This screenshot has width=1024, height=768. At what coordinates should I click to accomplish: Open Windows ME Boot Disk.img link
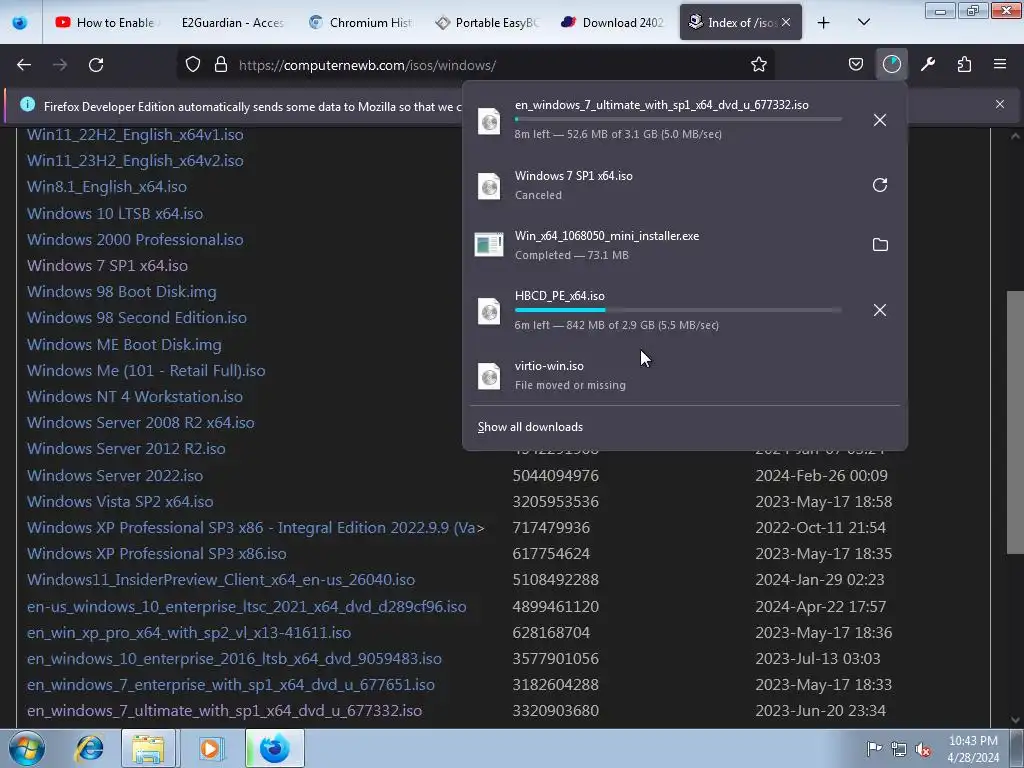124,345
